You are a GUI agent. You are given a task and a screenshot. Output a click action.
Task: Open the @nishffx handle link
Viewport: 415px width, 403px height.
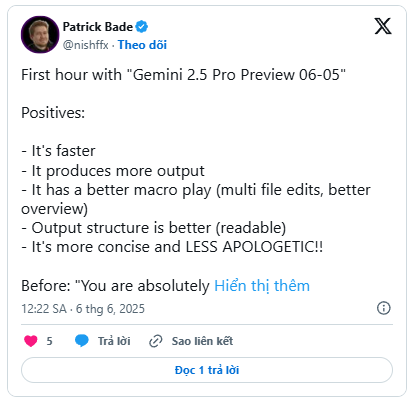86,45
